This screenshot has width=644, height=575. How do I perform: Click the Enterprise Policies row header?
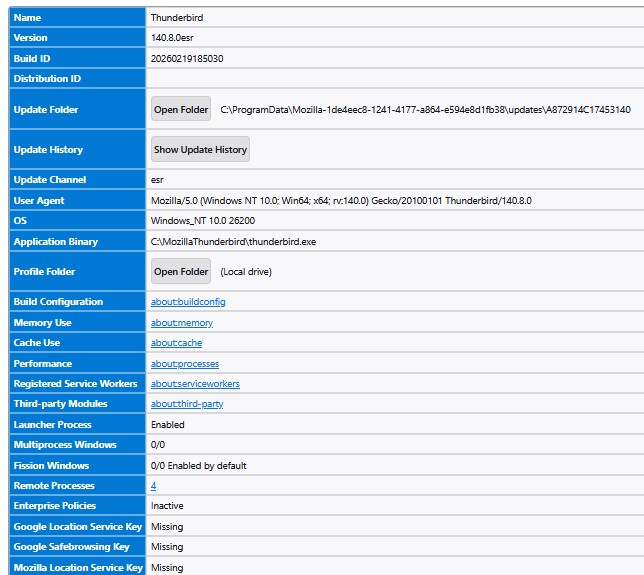click(77, 506)
